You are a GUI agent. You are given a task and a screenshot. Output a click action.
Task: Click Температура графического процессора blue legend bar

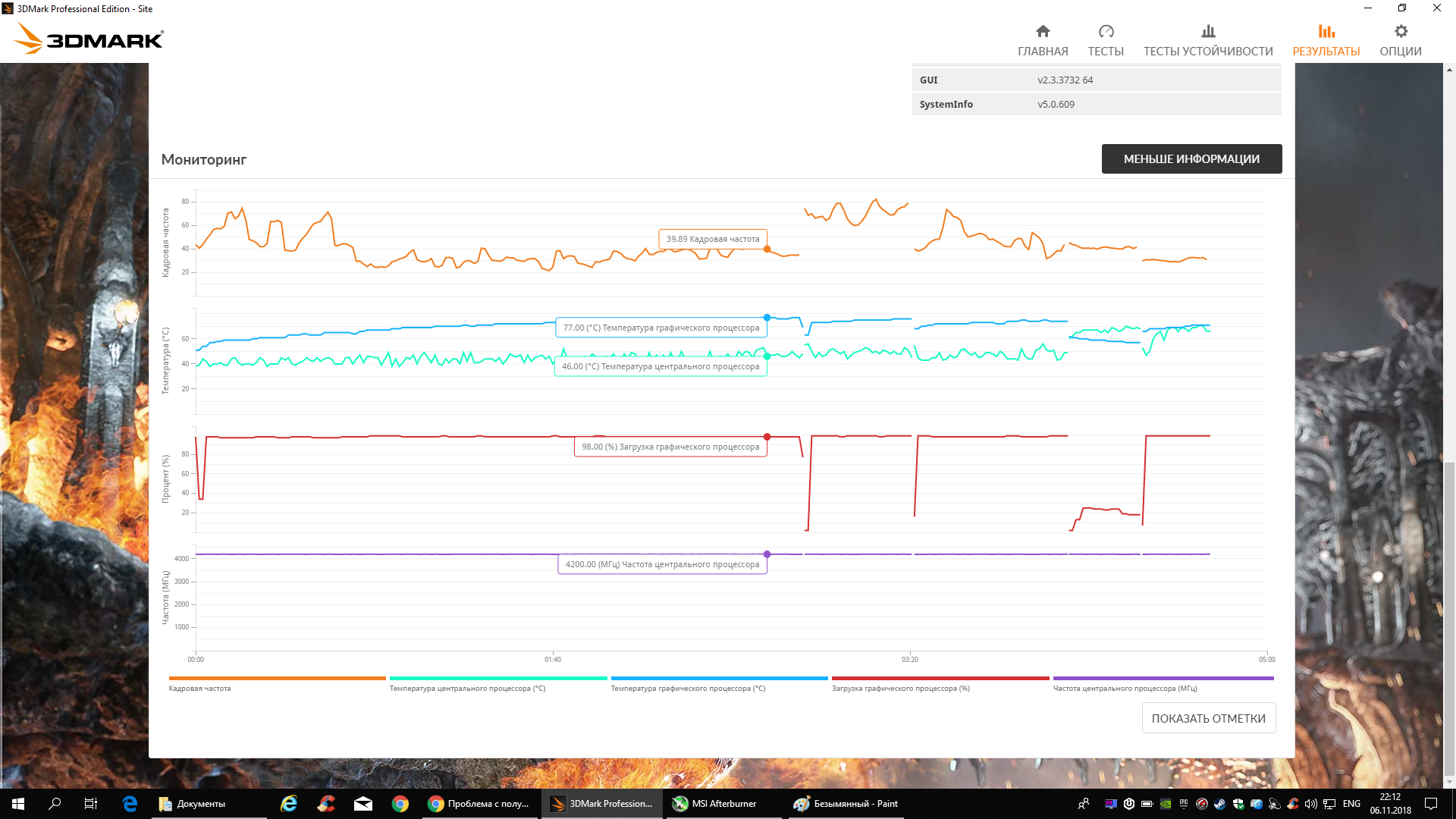click(x=719, y=679)
